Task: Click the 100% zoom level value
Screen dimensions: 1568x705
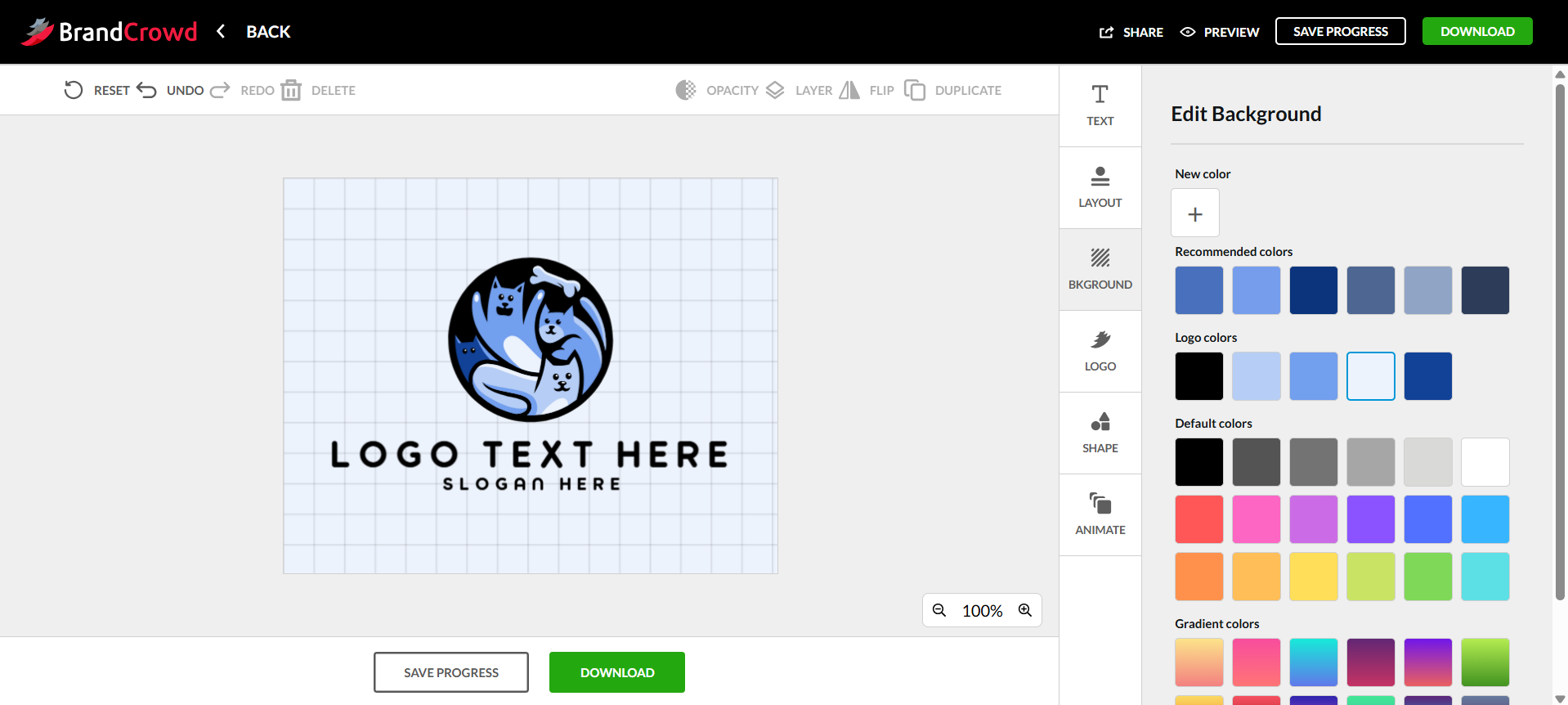Action: [982, 611]
